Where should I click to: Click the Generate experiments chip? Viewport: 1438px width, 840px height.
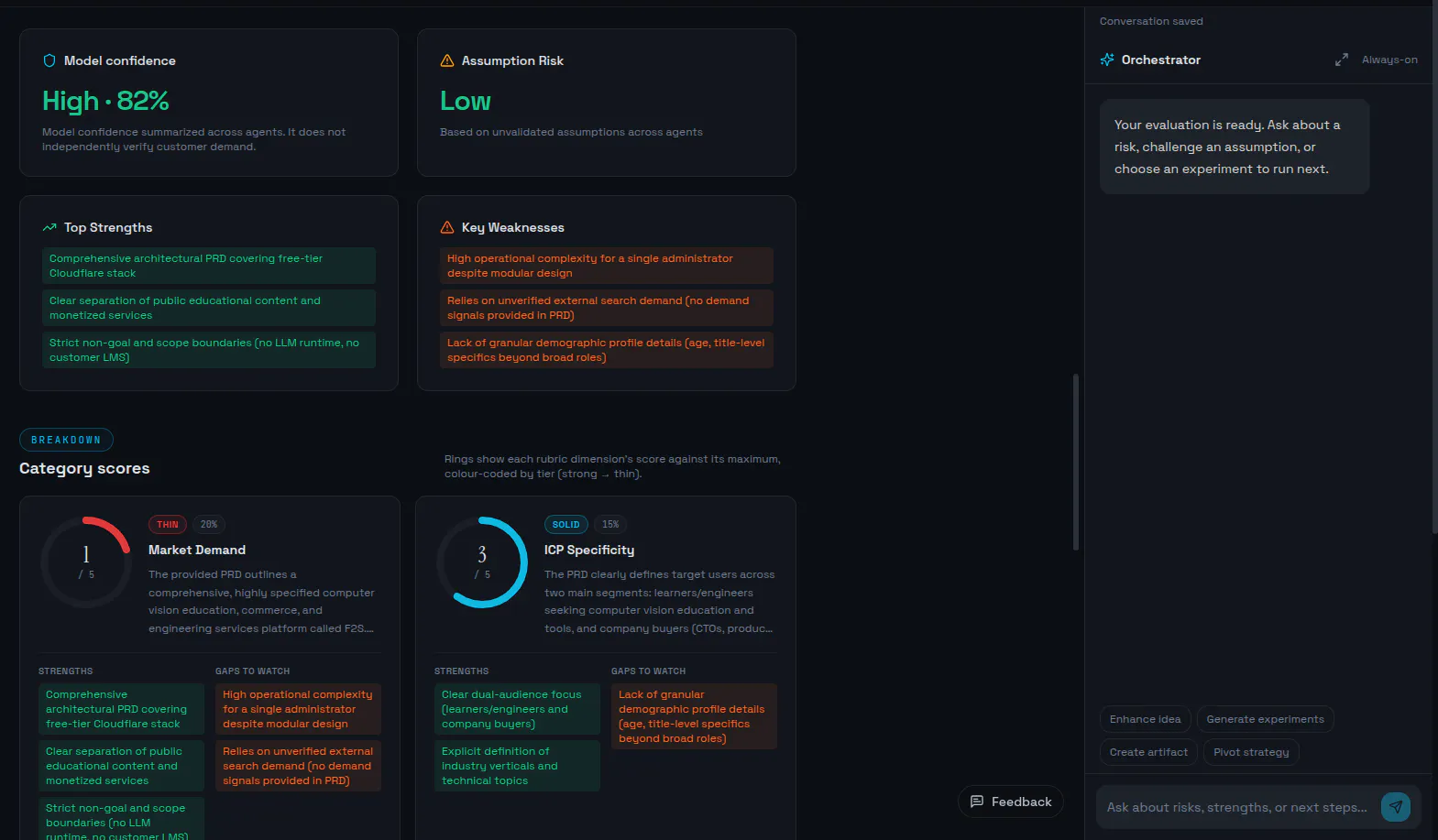[x=1266, y=719]
